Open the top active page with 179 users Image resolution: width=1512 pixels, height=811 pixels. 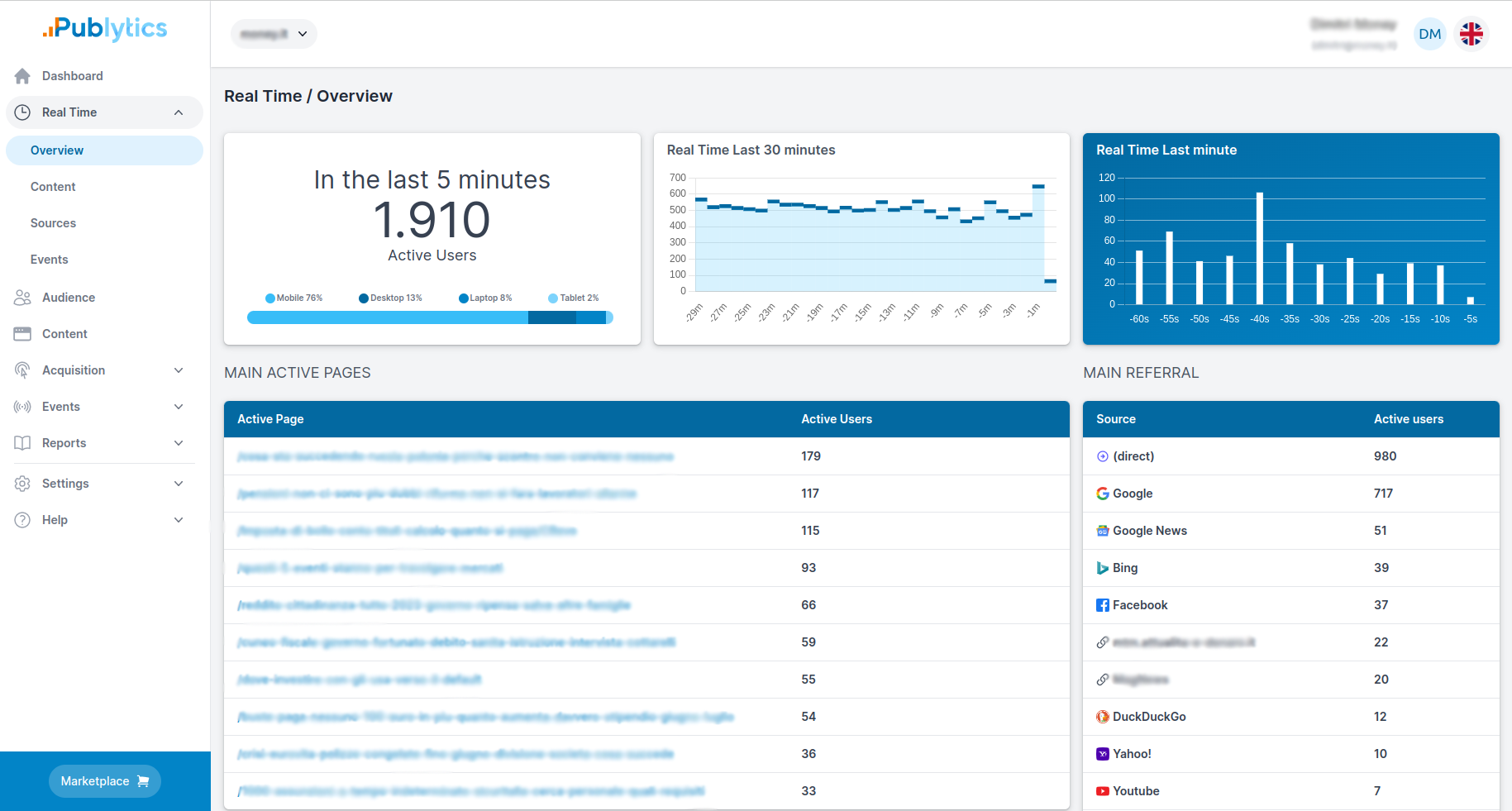(x=455, y=456)
